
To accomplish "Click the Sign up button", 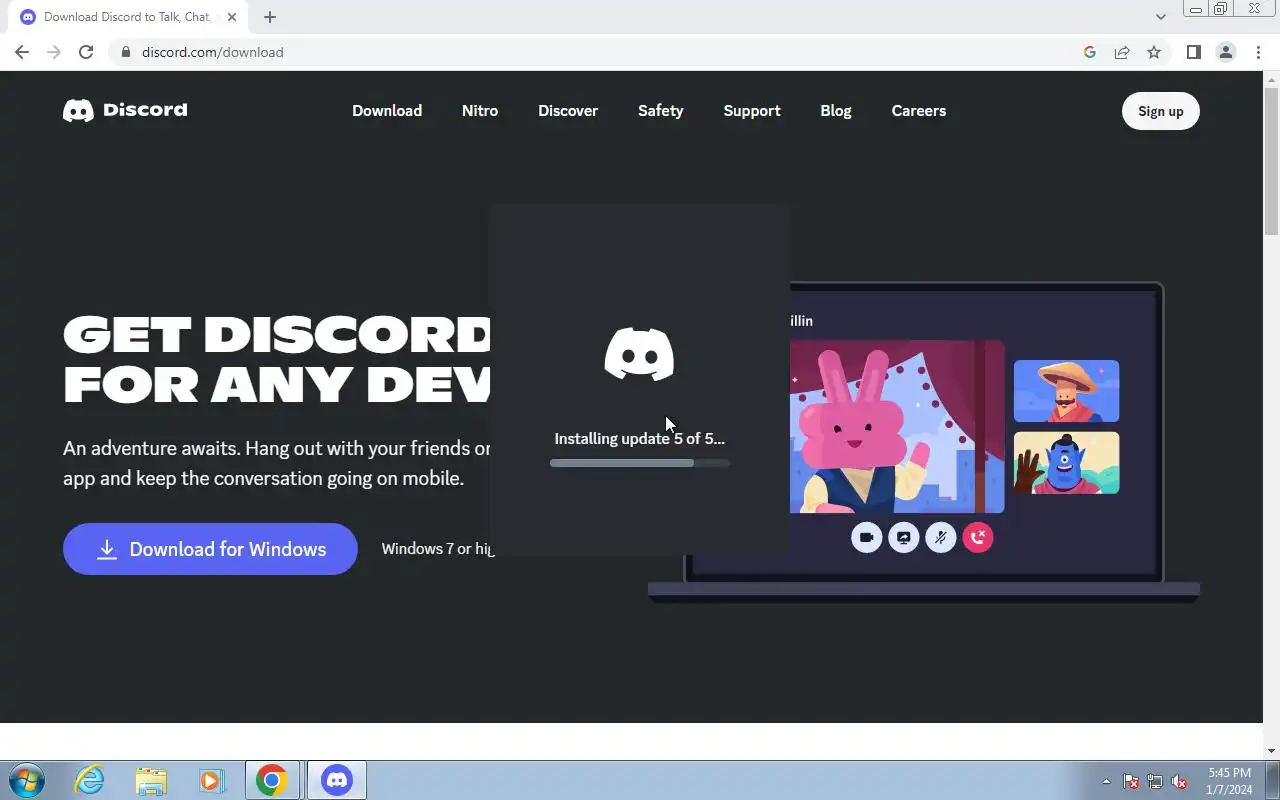I will coord(1160,111).
